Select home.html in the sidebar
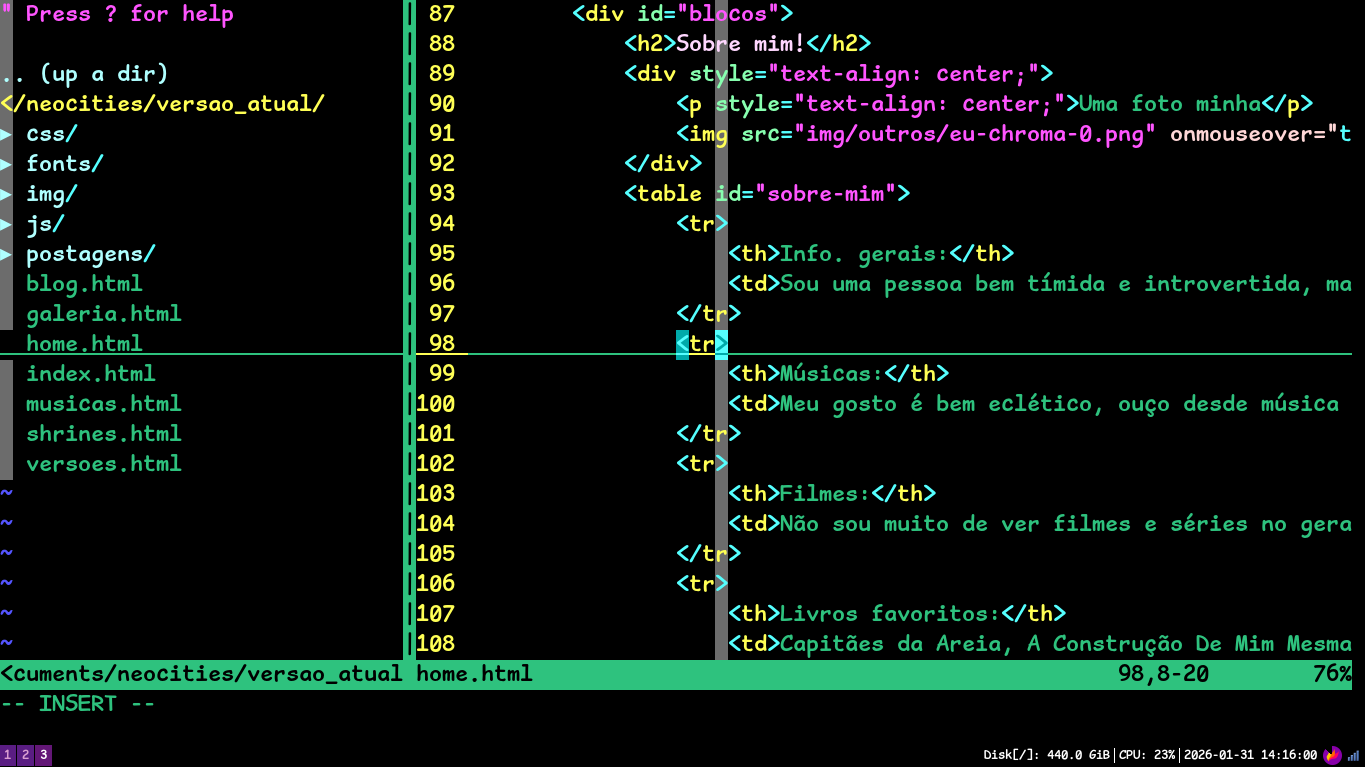Viewport: 1365px width, 767px height. coord(84,343)
